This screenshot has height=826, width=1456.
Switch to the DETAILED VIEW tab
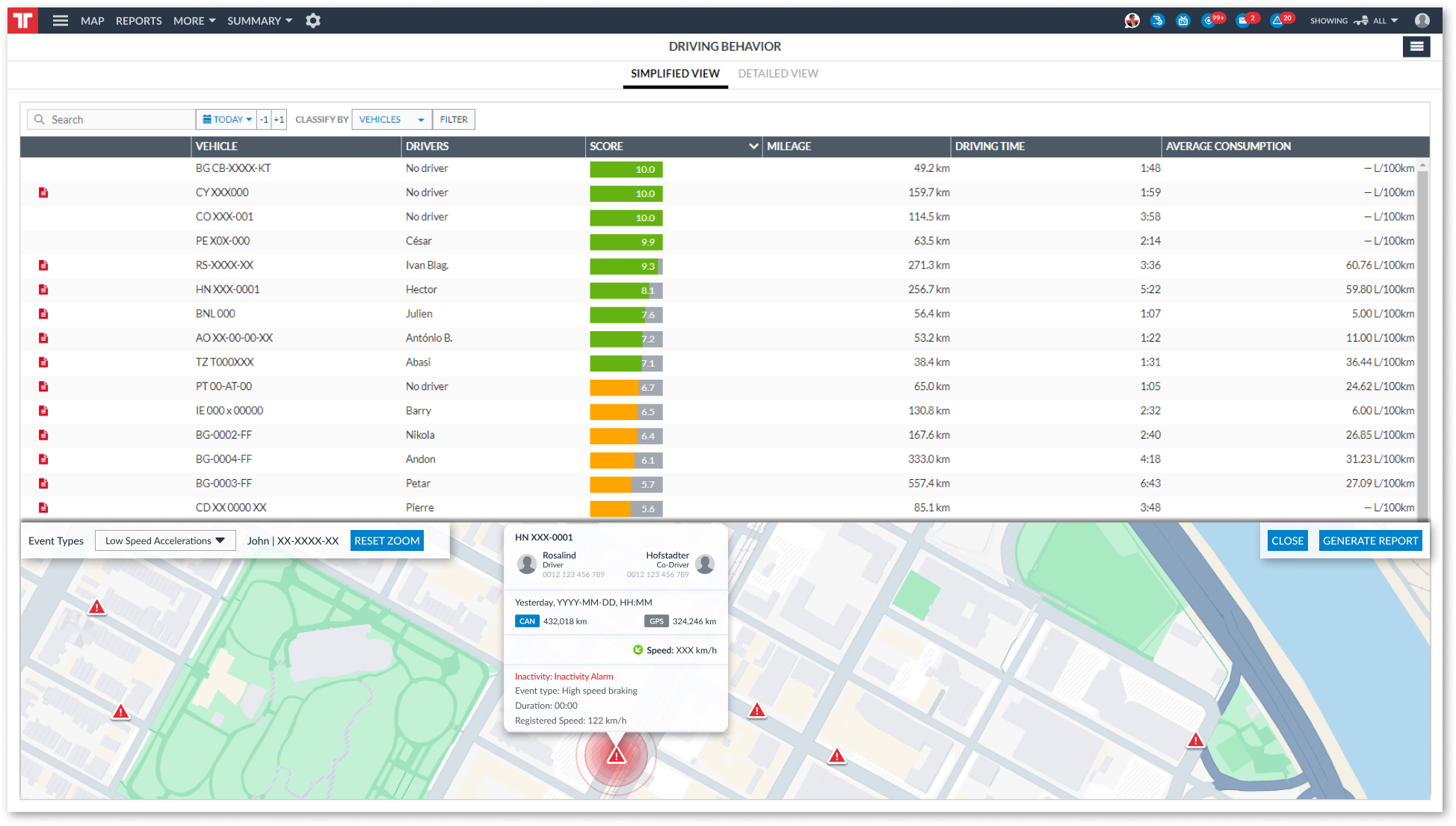pos(777,73)
